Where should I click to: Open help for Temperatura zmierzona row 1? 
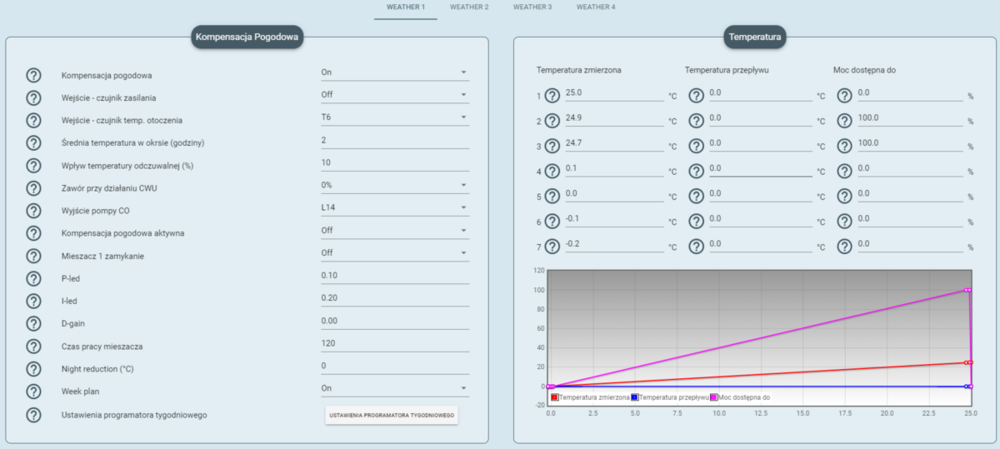[x=552, y=96]
